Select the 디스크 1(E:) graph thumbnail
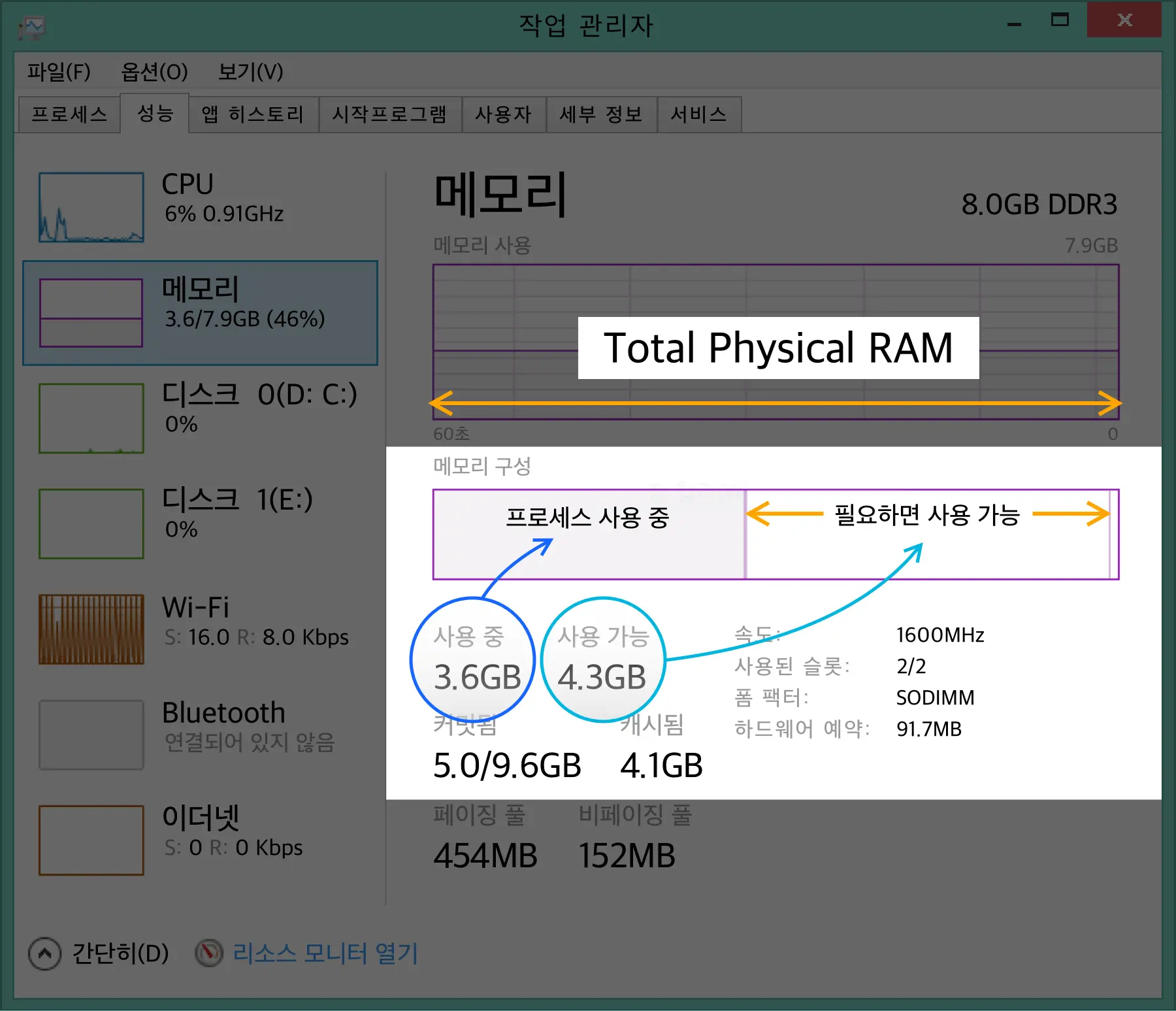1176x1011 pixels. (91, 523)
